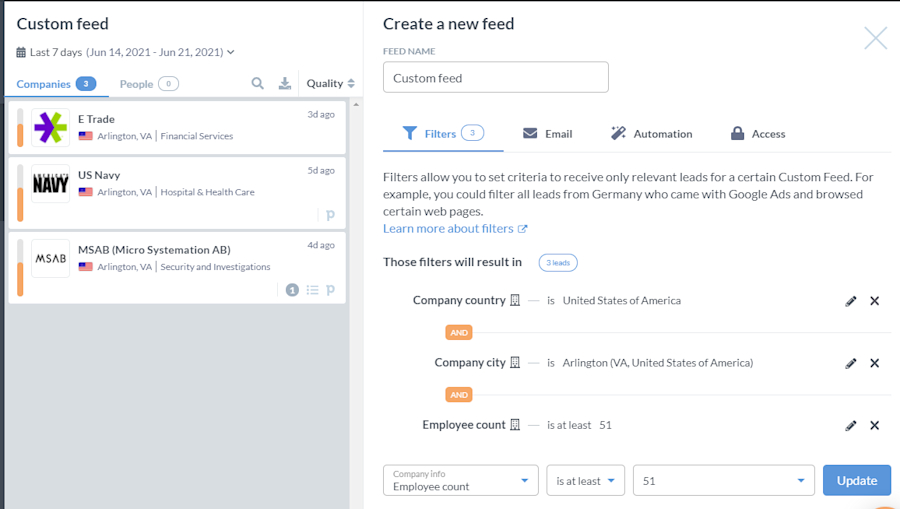The image size is (900, 509).
Task: Open the E Trade company name
Action: click(x=96, y=119)
